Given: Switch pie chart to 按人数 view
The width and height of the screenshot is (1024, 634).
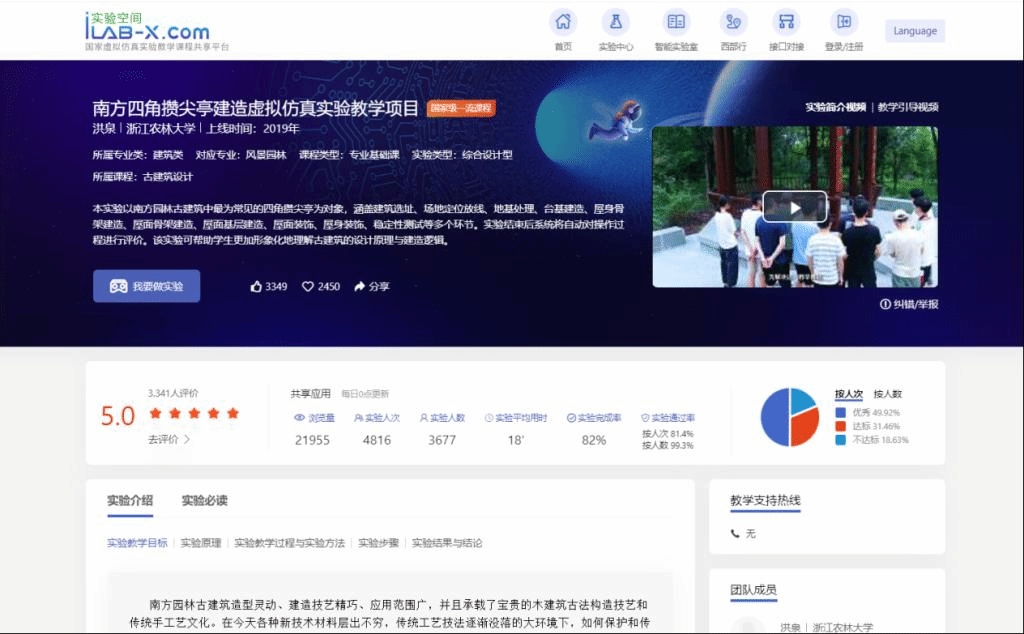Looking at the screenshot, I should click(887, 394).
